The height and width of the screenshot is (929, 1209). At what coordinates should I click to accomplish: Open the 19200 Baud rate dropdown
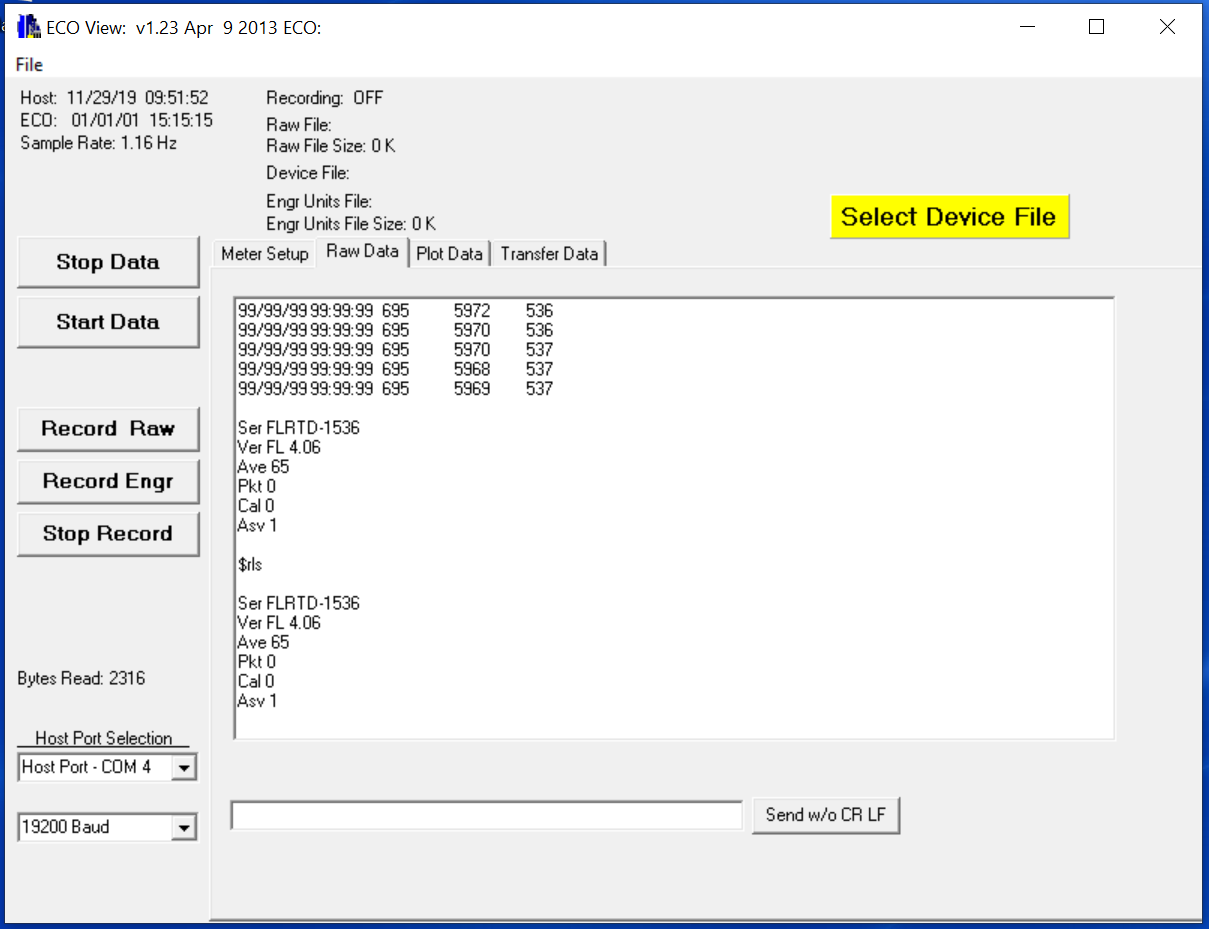(184, 828)
